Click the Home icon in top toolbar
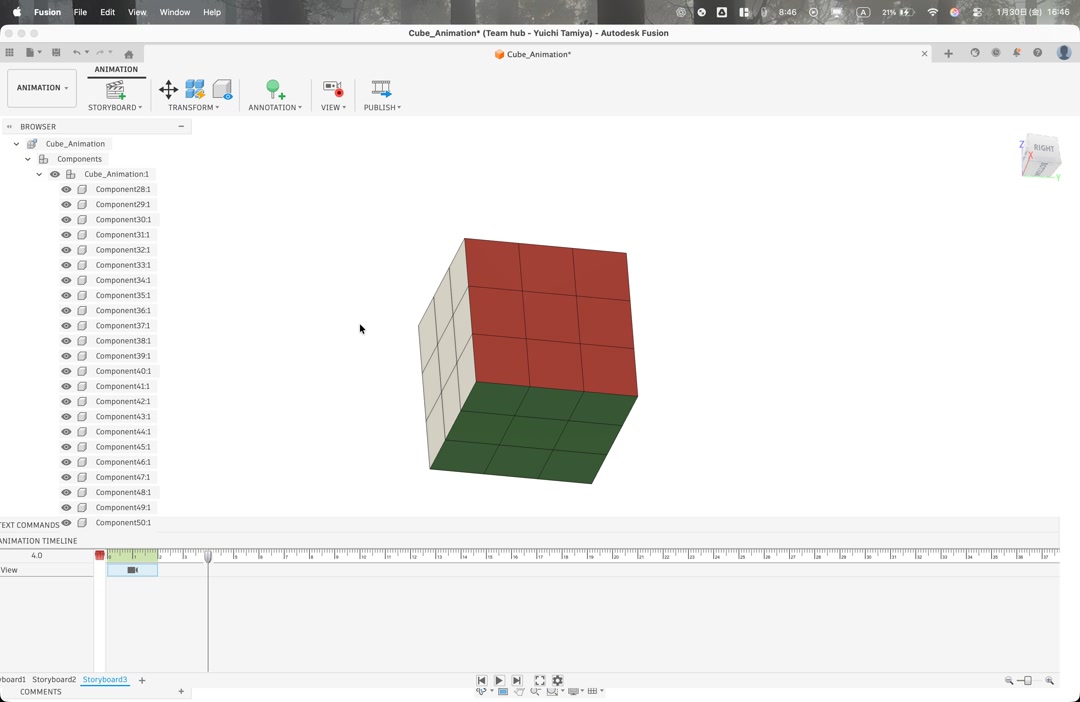The width and height of the screenshot is (1080, 702). (x=129, y=54)
